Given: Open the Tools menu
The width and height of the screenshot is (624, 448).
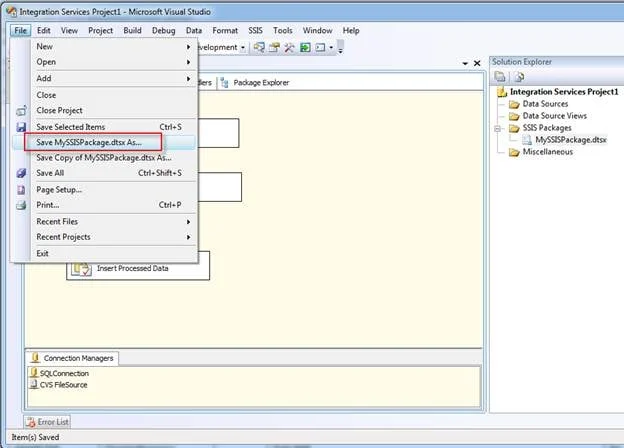Looking at the screenshot, I should pos(283,31).
